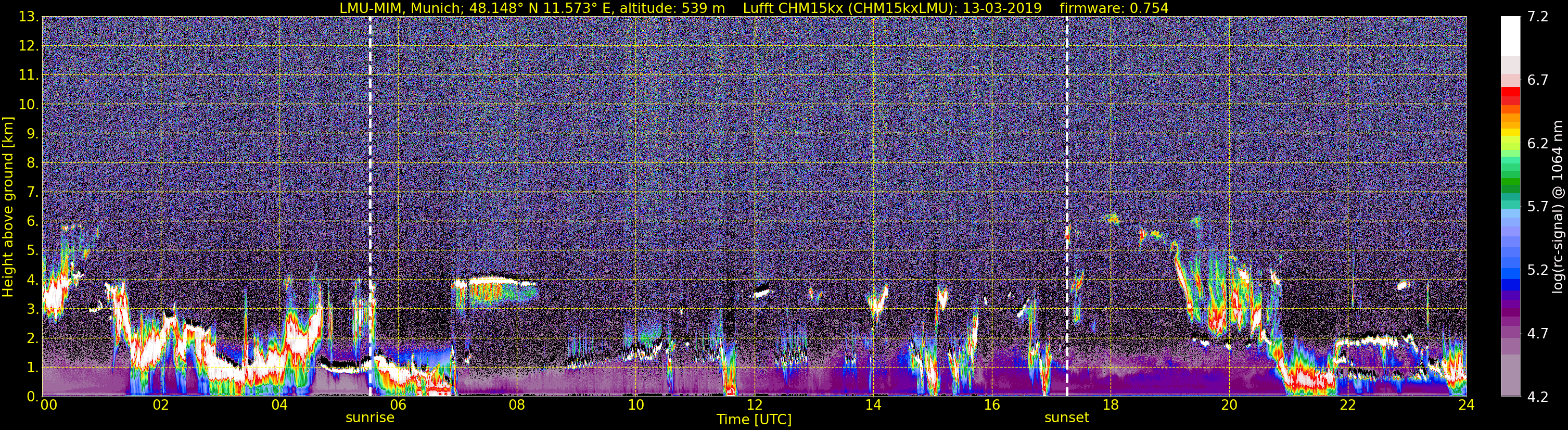1568x430 pixels.
Task: Click the colorbar value '7.2'
Action: 1538,17
